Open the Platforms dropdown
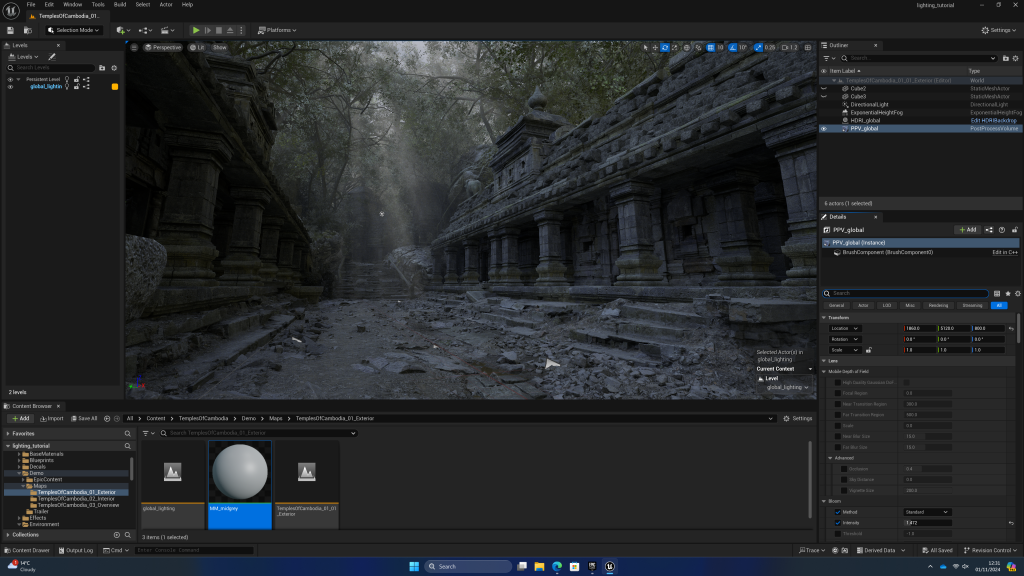Viewport: 1024px width, 576px height. pyautogui.click(x=278, y=30)
